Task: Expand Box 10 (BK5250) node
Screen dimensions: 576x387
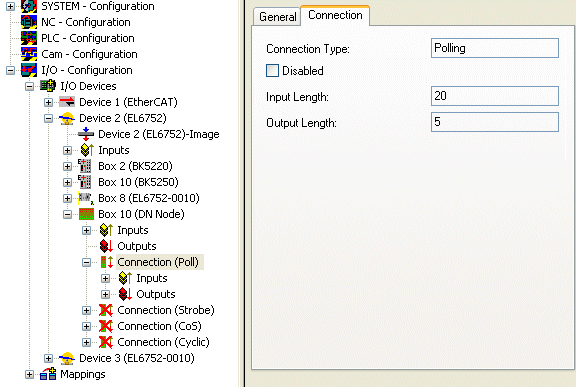Action: coord(67,182)
